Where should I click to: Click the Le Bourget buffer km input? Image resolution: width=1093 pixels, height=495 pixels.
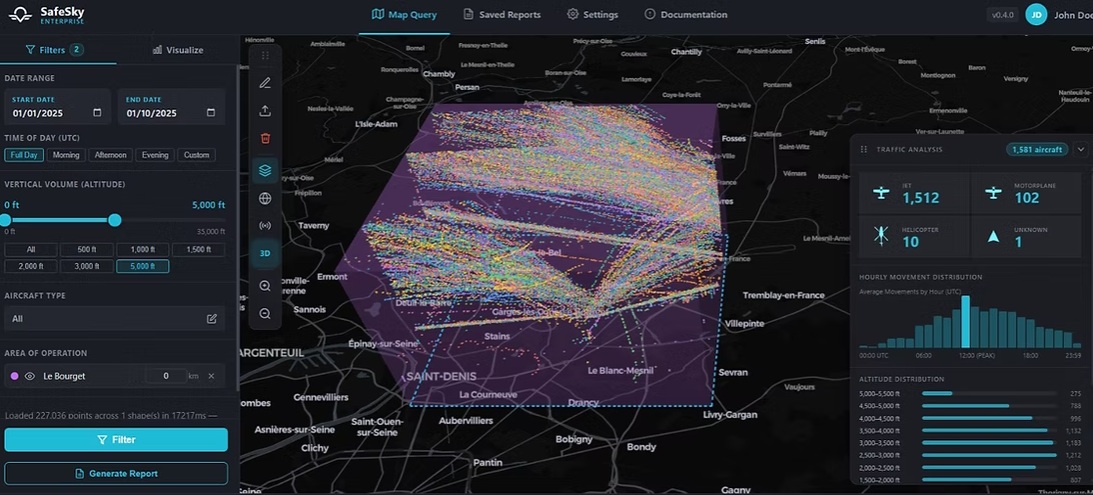point(165,376)
